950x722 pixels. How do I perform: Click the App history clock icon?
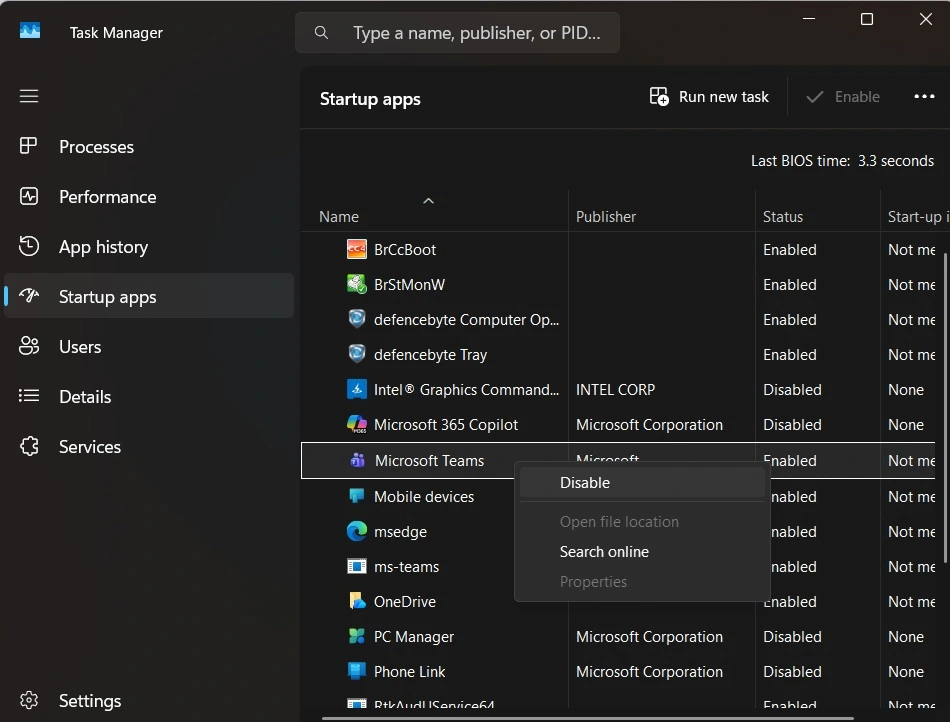28,246
